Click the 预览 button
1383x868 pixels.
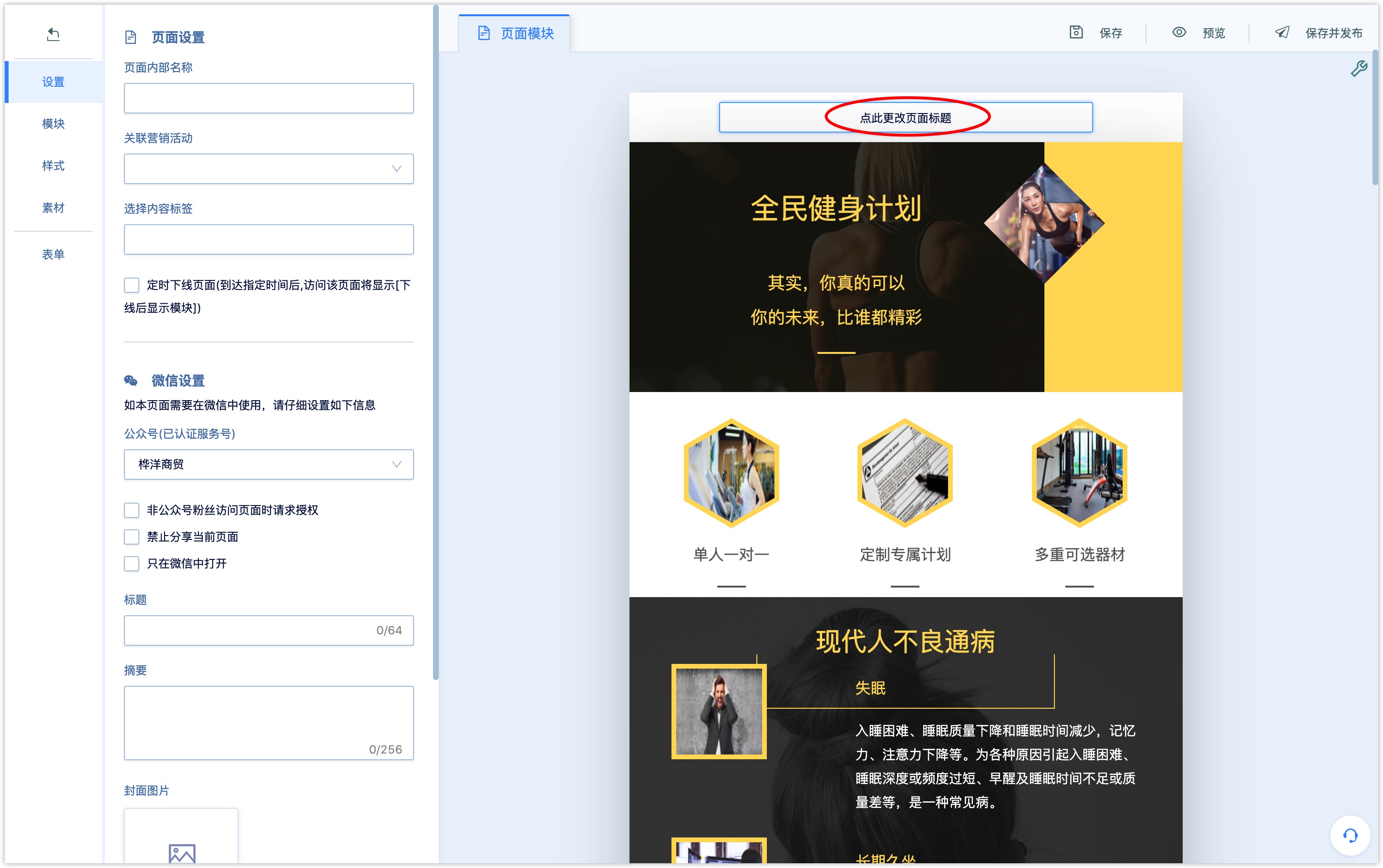click(1199, 33)
